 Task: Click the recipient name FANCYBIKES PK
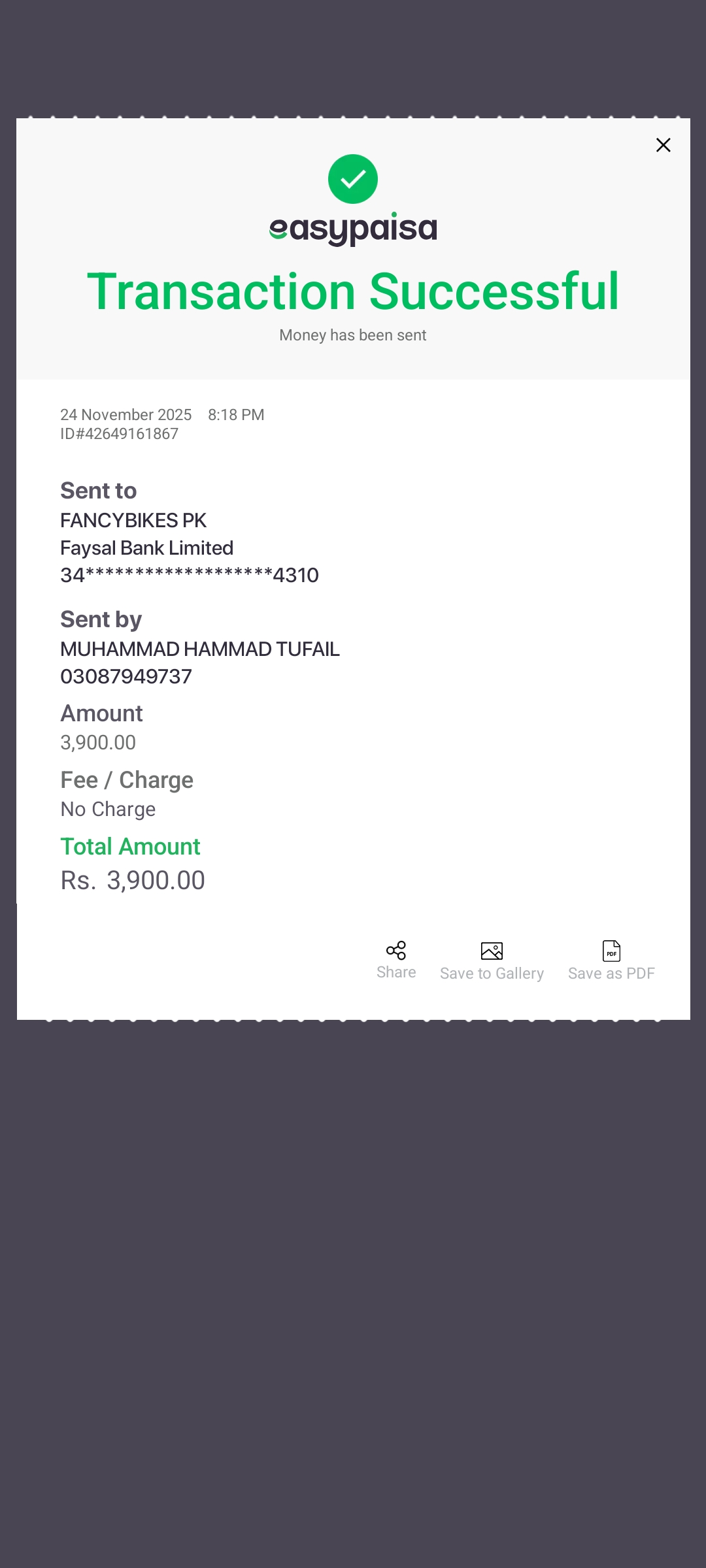coord(133,521)
